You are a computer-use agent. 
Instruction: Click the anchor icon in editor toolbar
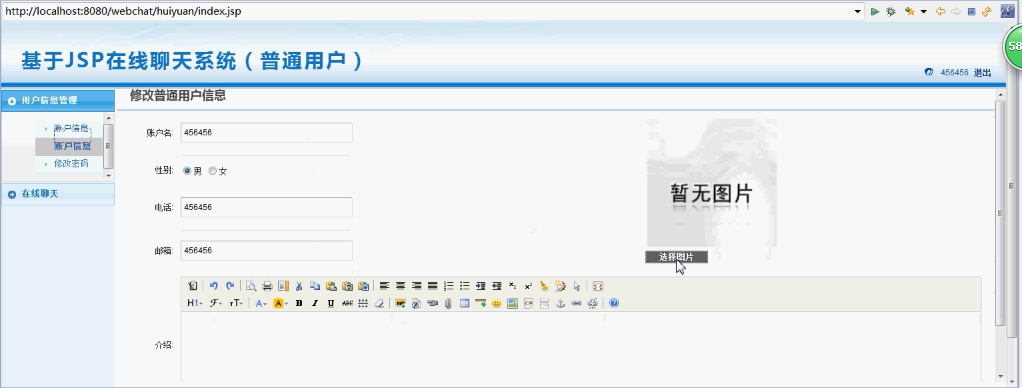coord(560,303)
